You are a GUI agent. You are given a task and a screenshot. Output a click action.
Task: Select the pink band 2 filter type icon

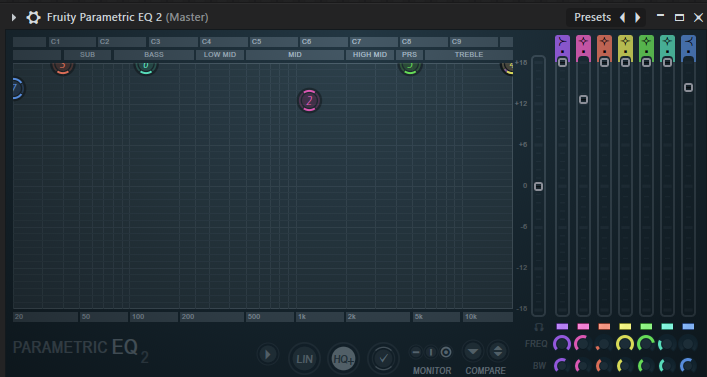coord(583,42)
